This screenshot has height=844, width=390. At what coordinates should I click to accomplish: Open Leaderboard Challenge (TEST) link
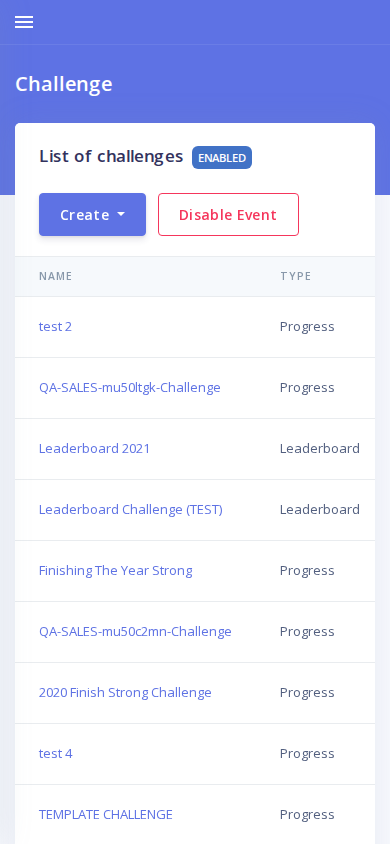pyautogui.click(x=131, y=509)
